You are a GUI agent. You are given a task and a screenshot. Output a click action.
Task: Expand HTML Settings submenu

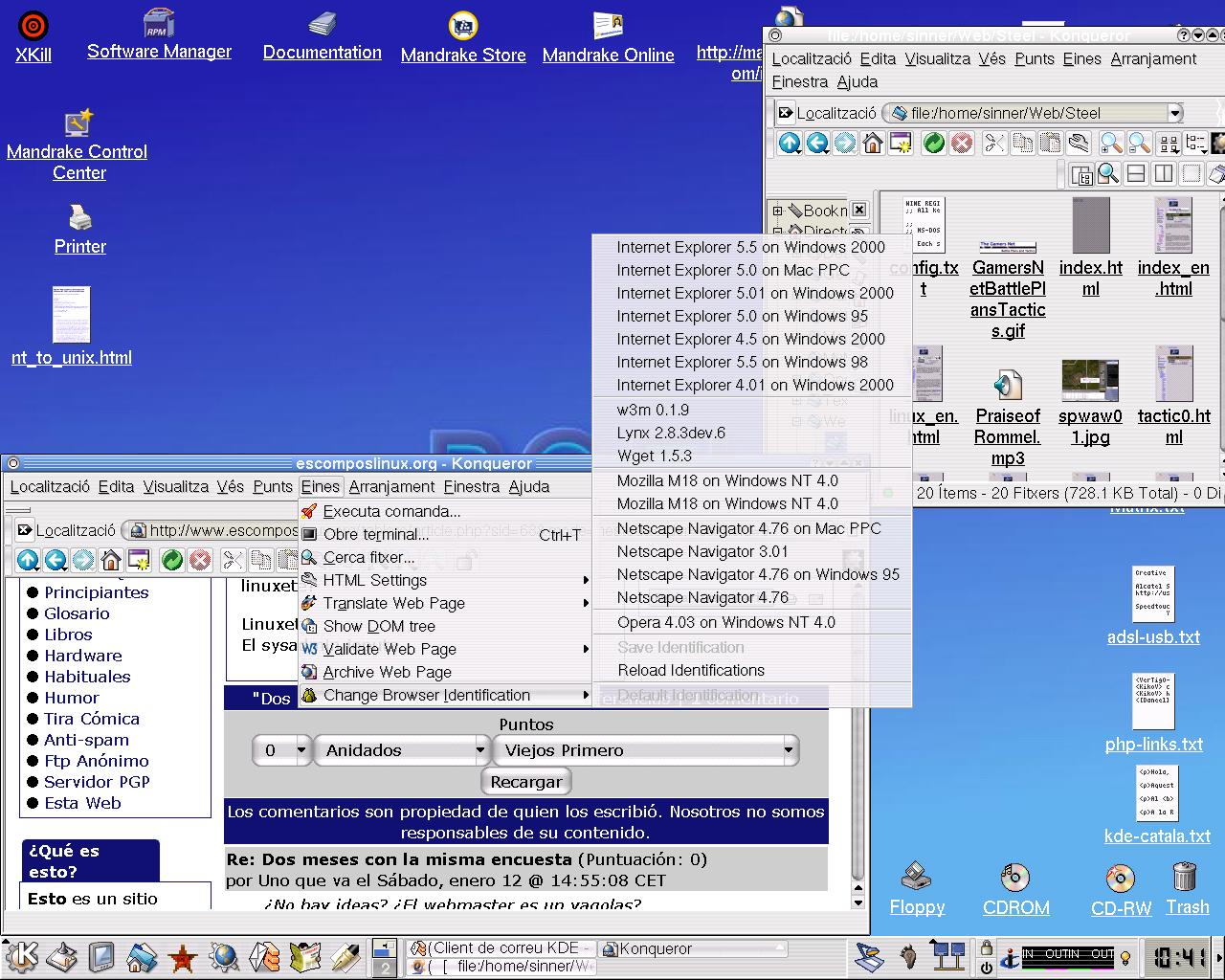pos(445,580)
